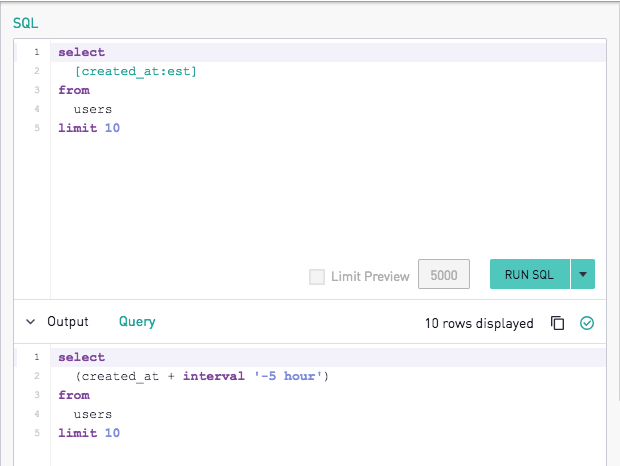Click the limit 10 line in SQL editor
Image resolution: width=620 pixels, height=466 pixels.
point(89,128)
